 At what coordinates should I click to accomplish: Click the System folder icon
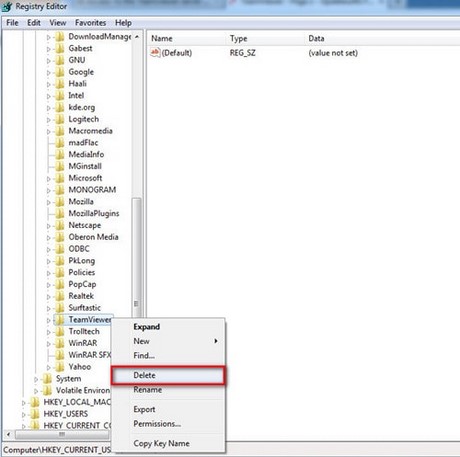point(47,379)
